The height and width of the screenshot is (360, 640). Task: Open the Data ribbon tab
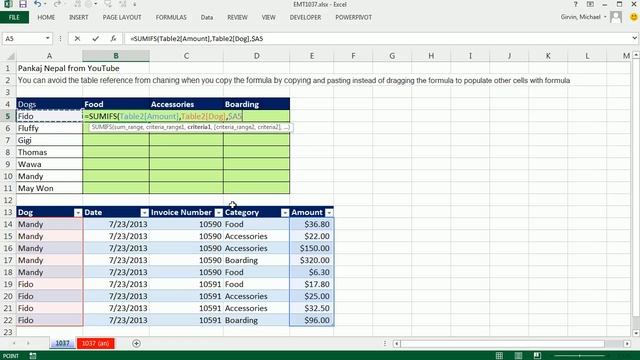[207, 18]
